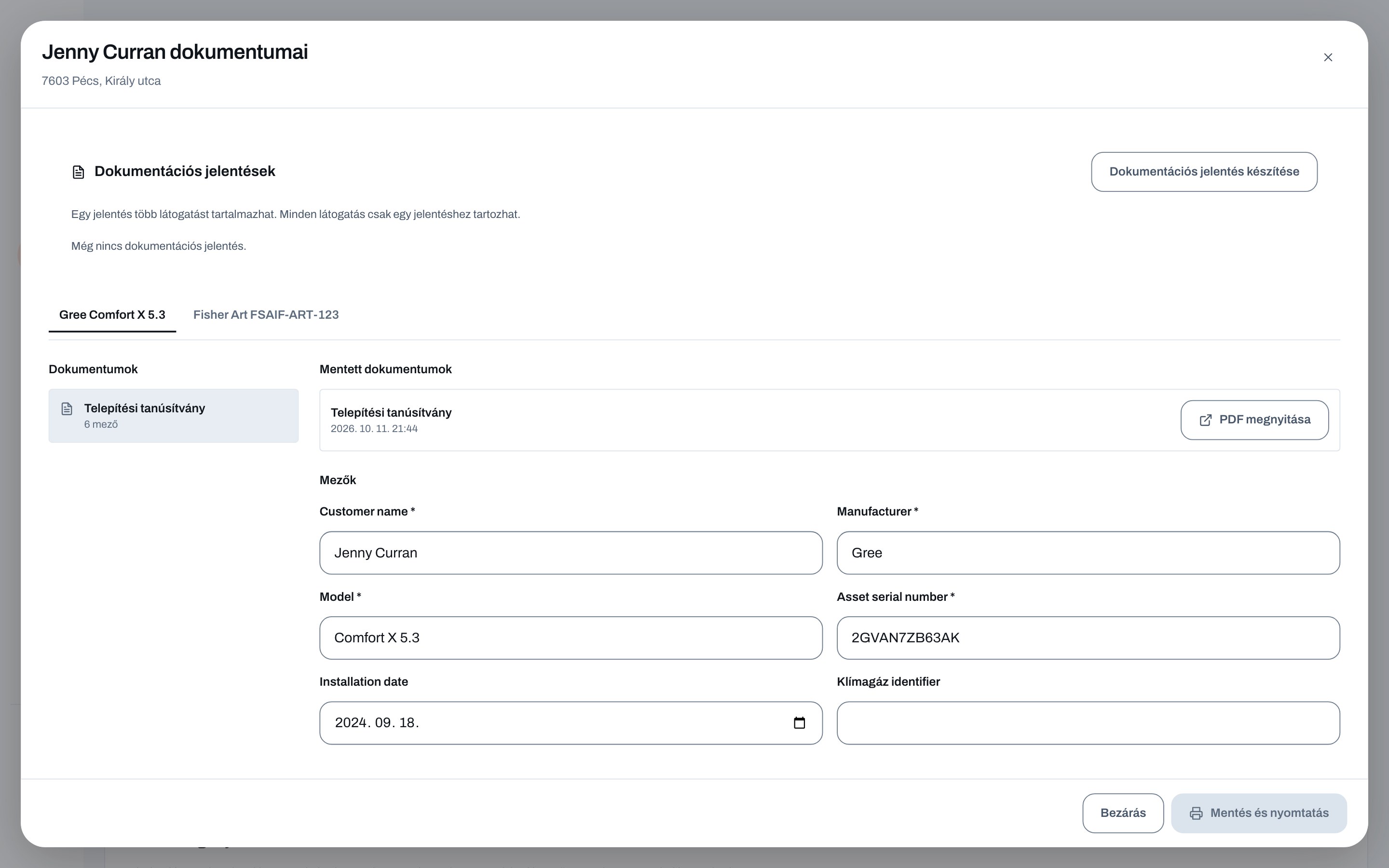Focus the Model field with Comfort X 5.3
This screenshot has height=868, width=1389.
(571, 638)
